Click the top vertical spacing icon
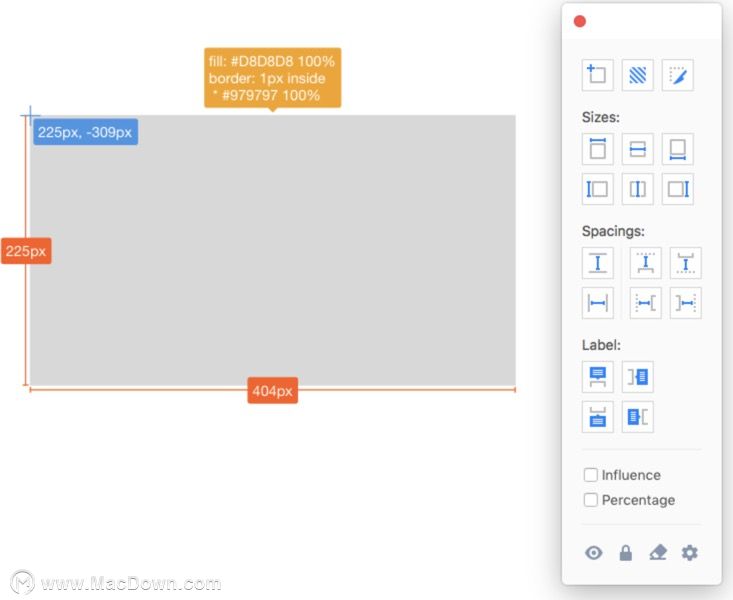The height and width of the screenshot is (600, 733). pos(646,263)
